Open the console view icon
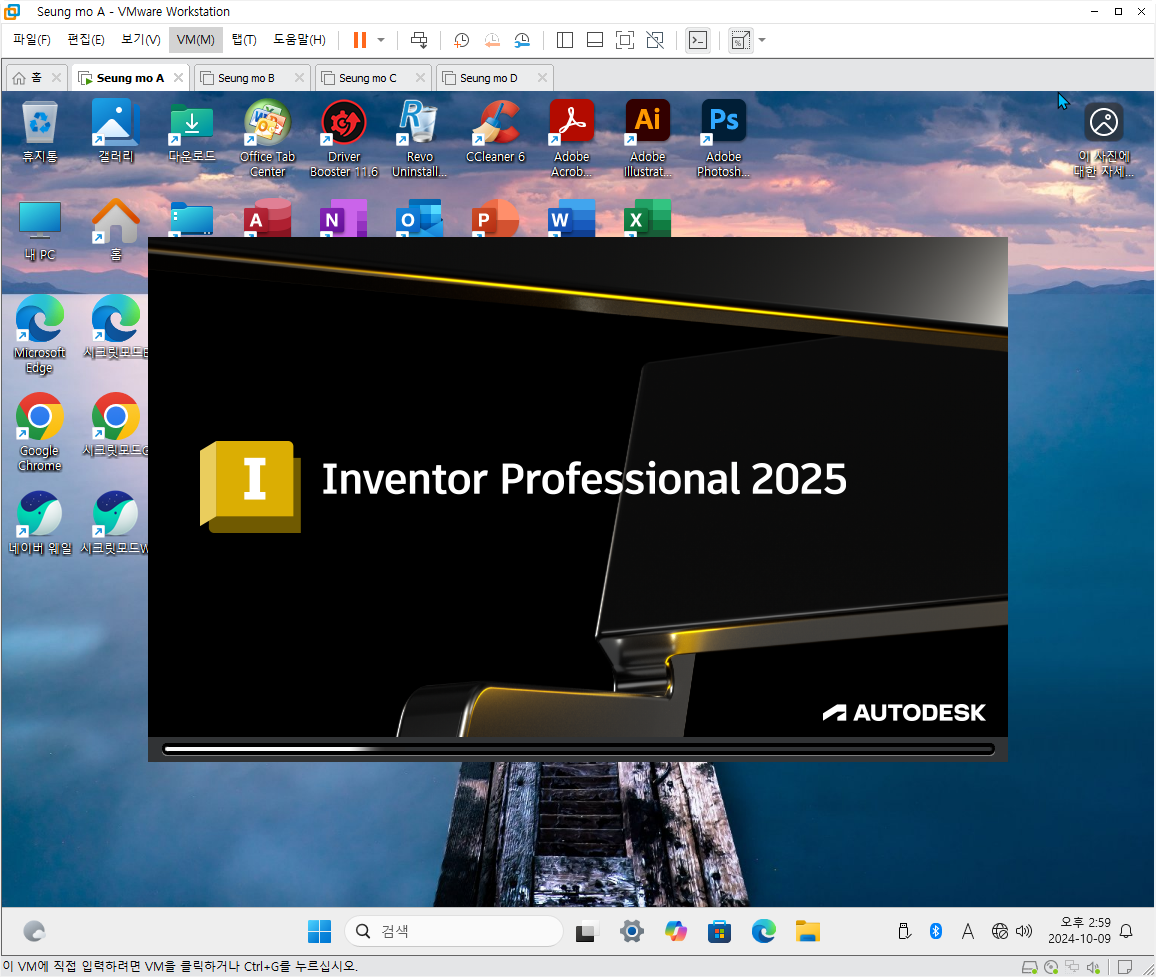1156x977 pixels. (x=697, y=40)
